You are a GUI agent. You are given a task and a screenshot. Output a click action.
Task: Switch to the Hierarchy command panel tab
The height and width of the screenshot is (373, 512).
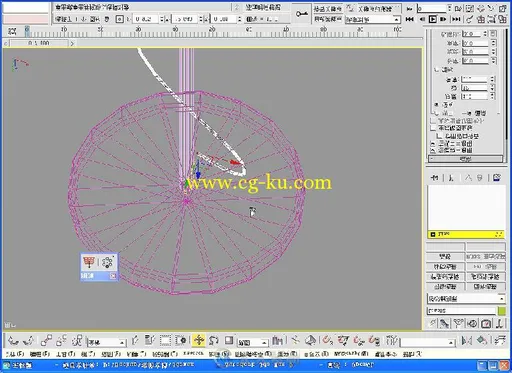click(x=459, y=323)
